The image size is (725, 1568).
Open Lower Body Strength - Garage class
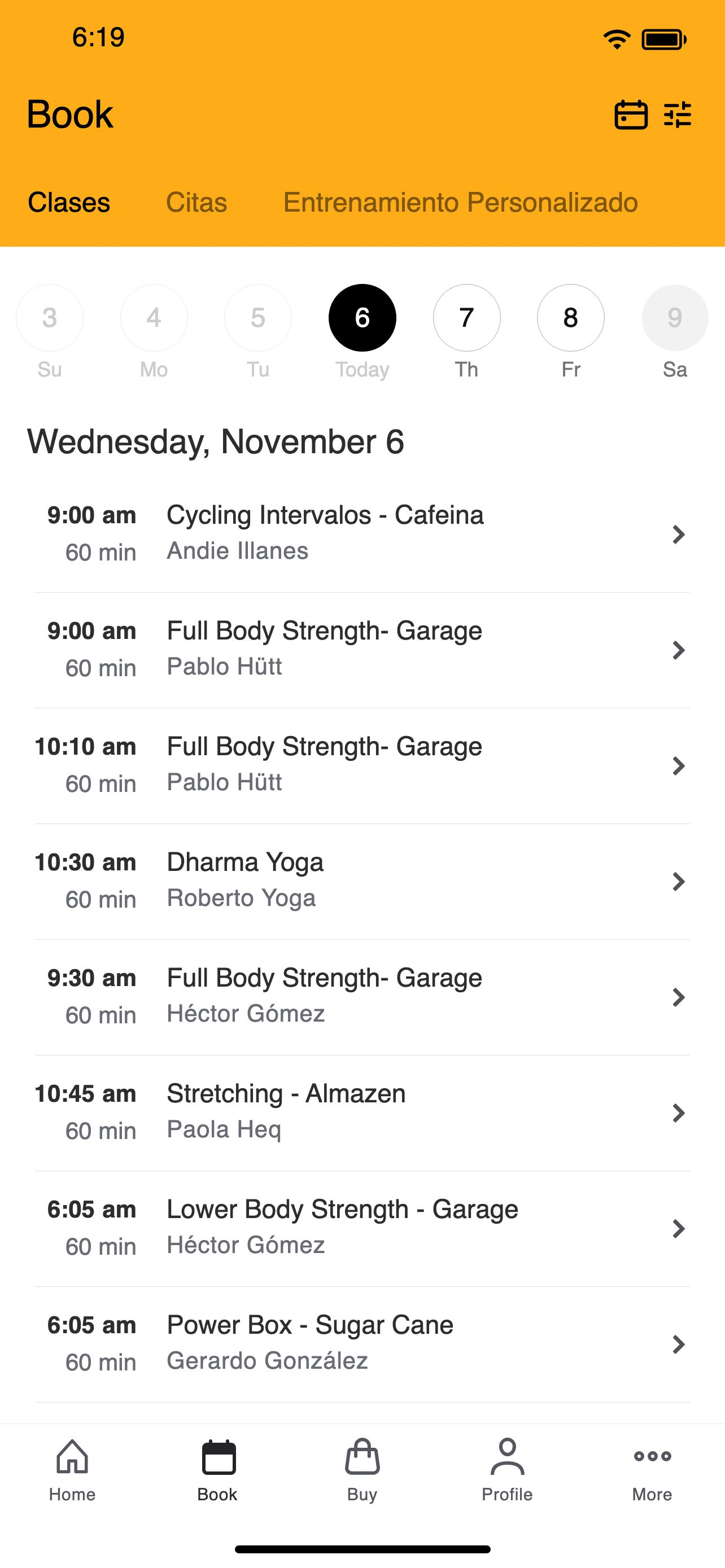tap(362, 1228)
